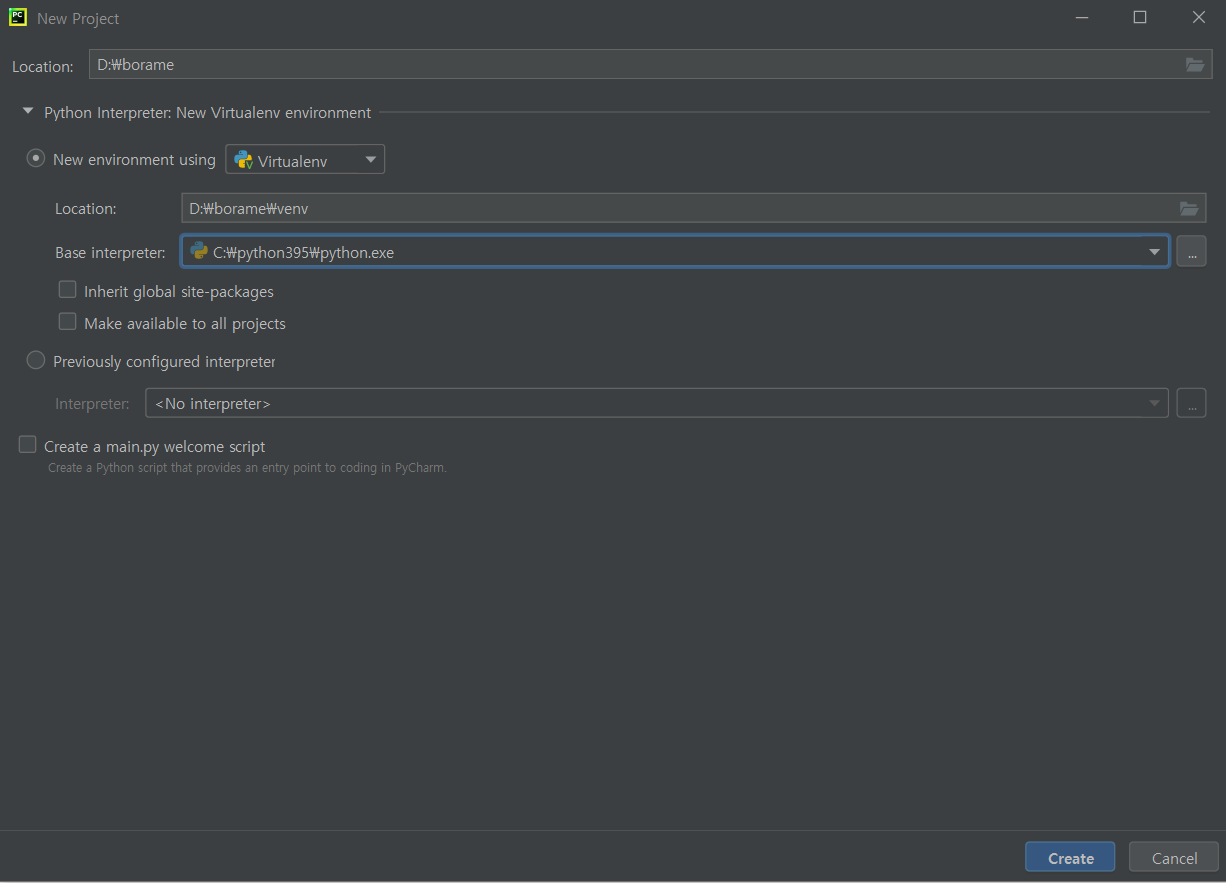The height and width of the screenshot is (883, 1226).
Task: Expand Base interpreter dropdown arrow
Action: pos(1154,252)
